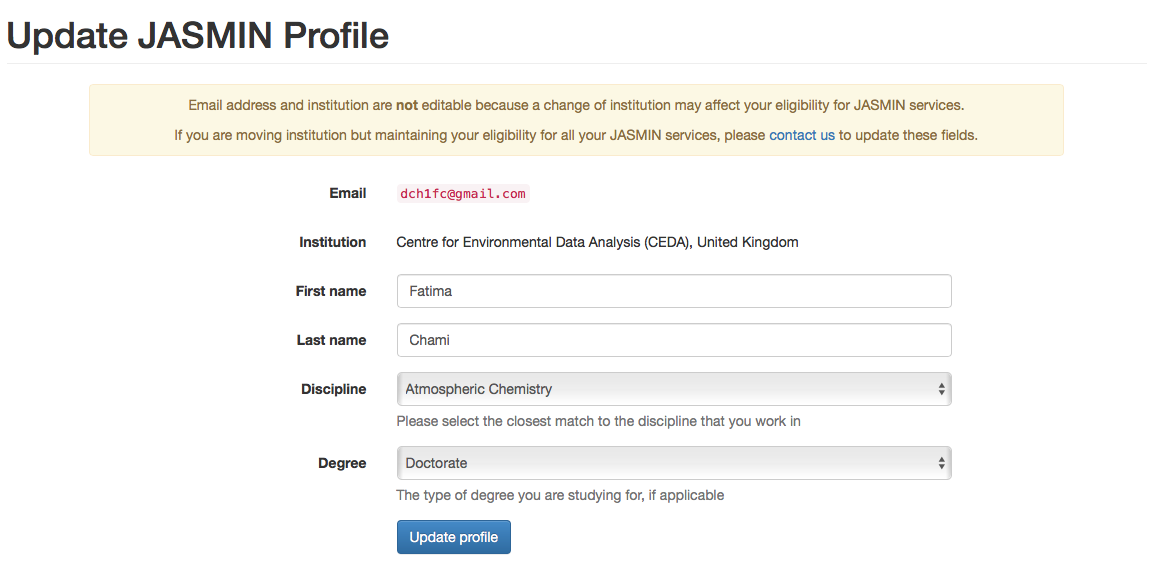Viewport: 1172px width, 576px height.
Task: Click the email address dch1fc@gmail.com
Action: pyautogui.click(x=462, y=194)
